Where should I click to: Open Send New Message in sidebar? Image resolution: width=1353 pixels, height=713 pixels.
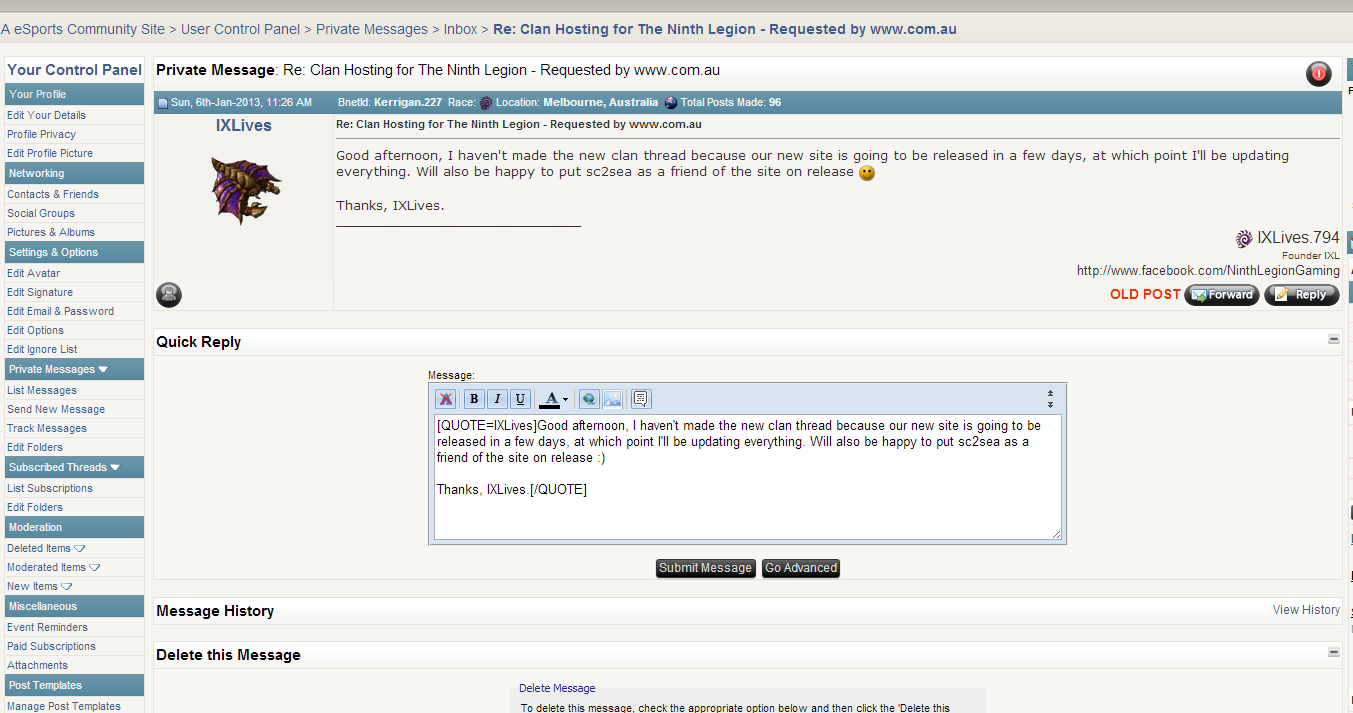click(56, 409)
